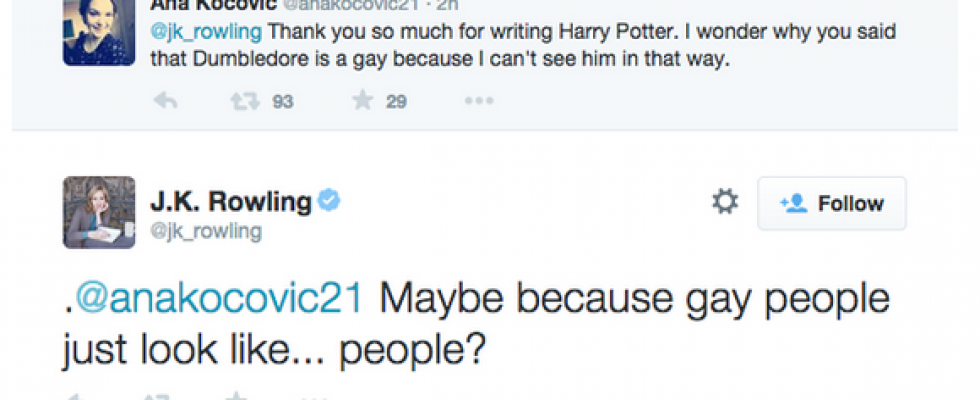Open more options on Ana Kocovic's tweet

479,101
